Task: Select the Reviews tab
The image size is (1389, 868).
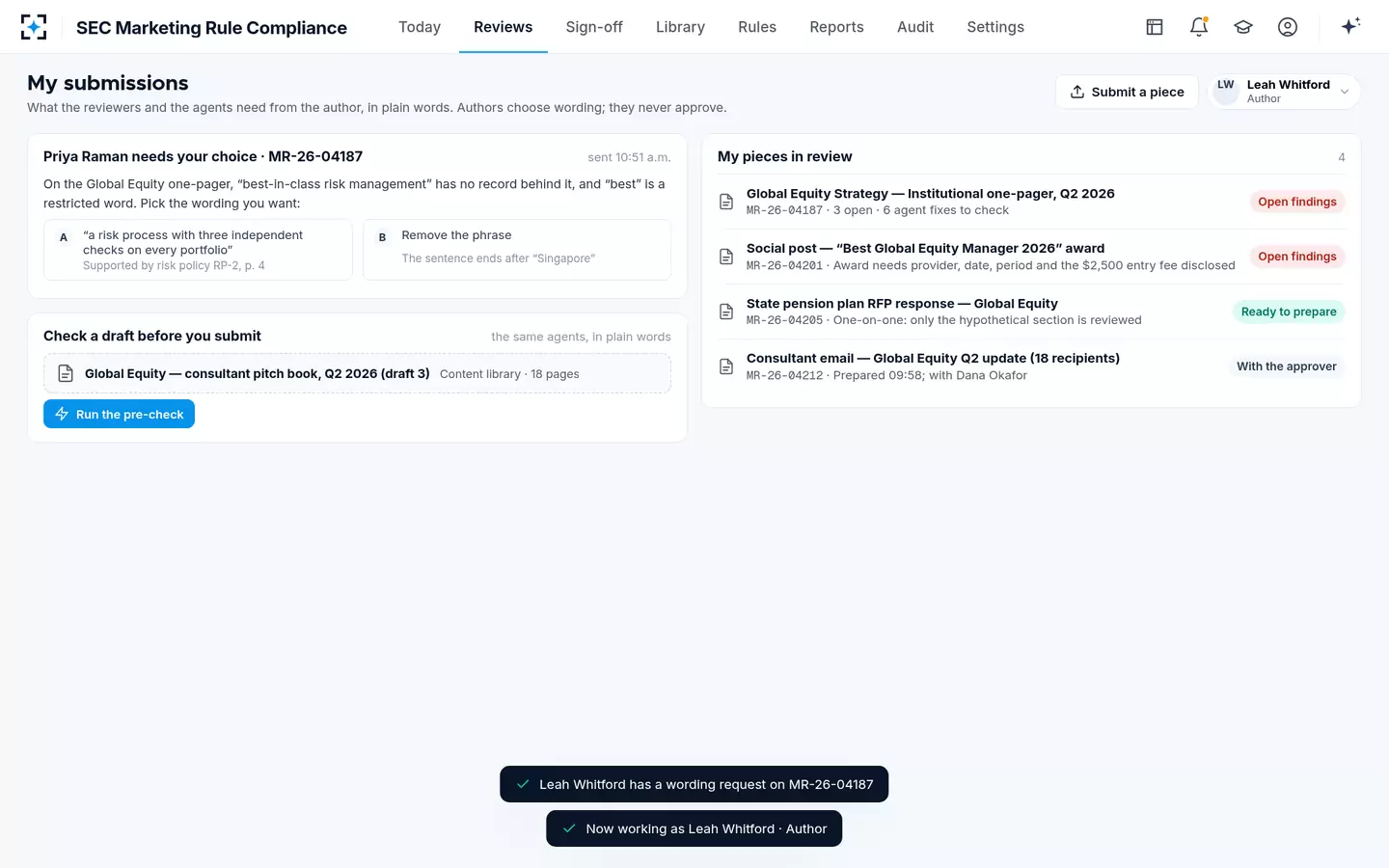Action: (x=503, y=27)
